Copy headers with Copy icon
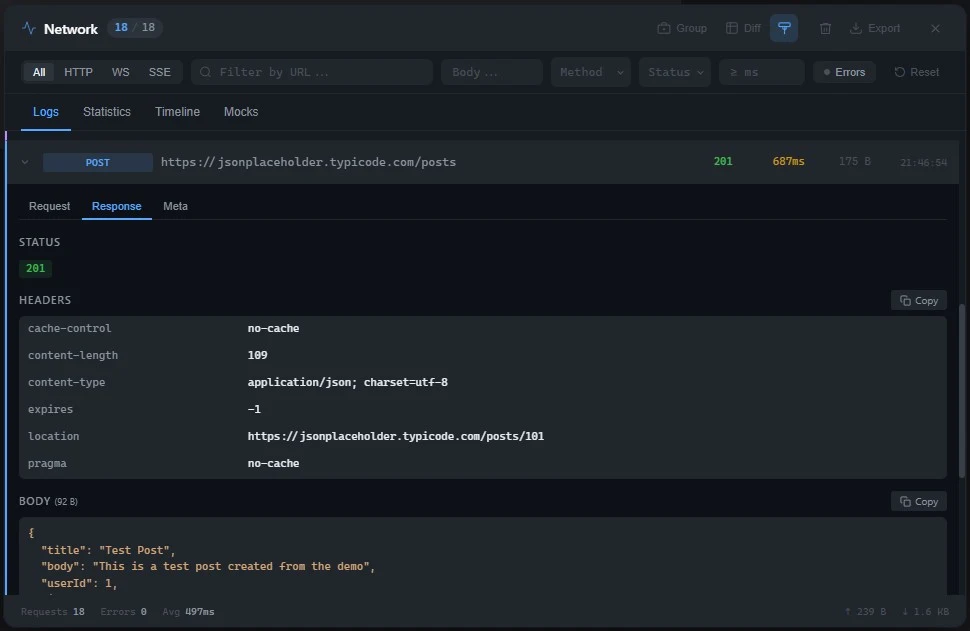Screen dimensions: 970x631 (x=905, y=301)
